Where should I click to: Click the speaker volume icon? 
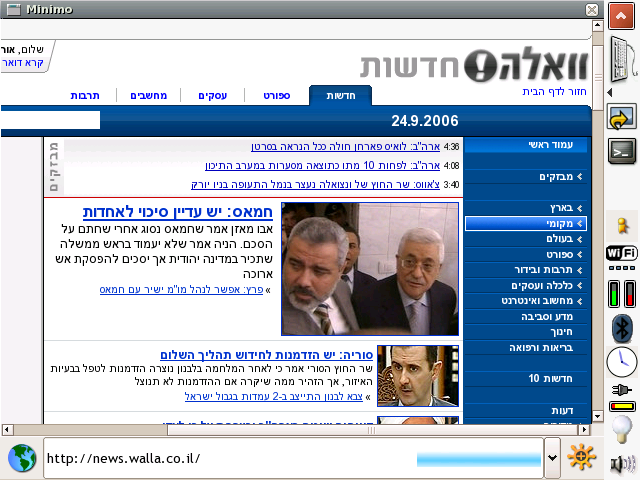(622, 464)
